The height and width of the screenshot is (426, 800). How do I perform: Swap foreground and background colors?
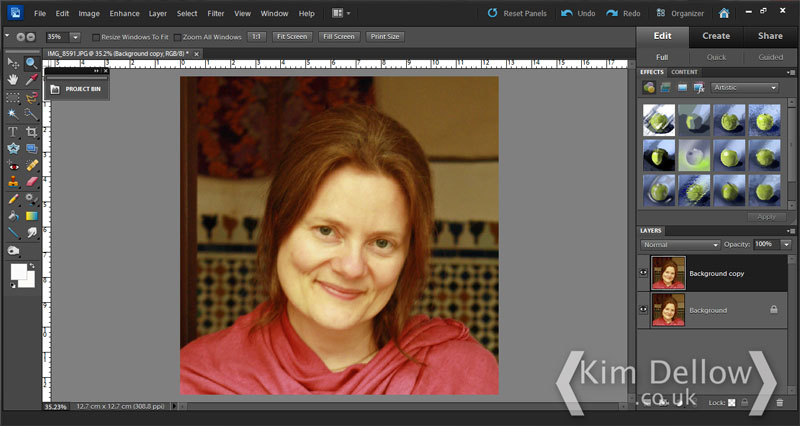(x=32, y=266)
